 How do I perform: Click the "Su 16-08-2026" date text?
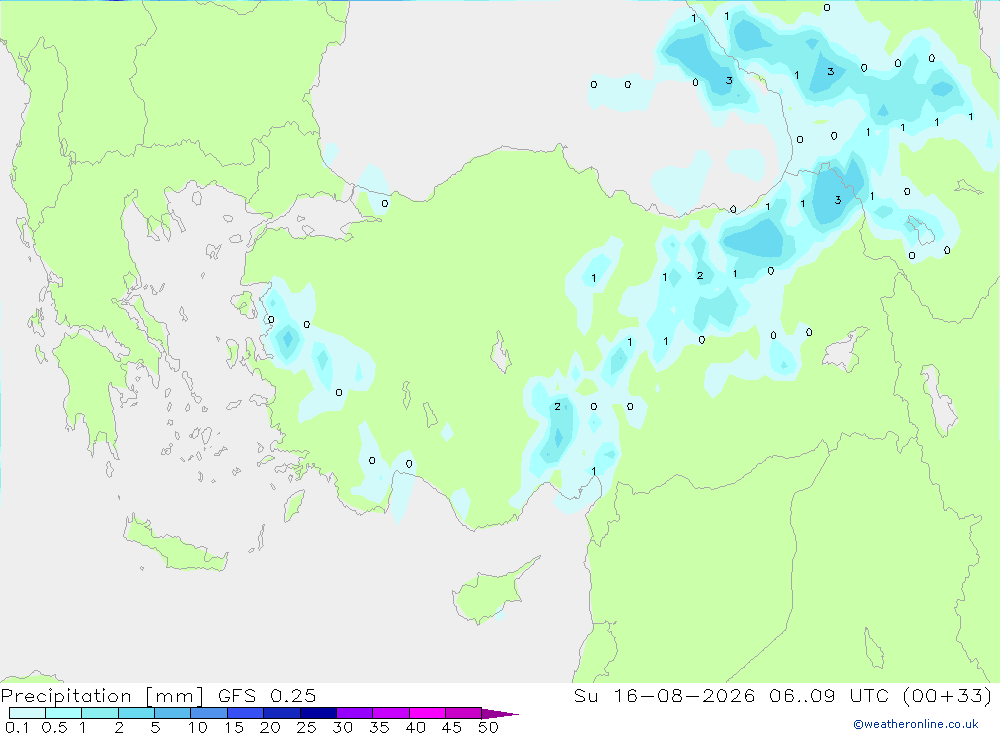664,695
